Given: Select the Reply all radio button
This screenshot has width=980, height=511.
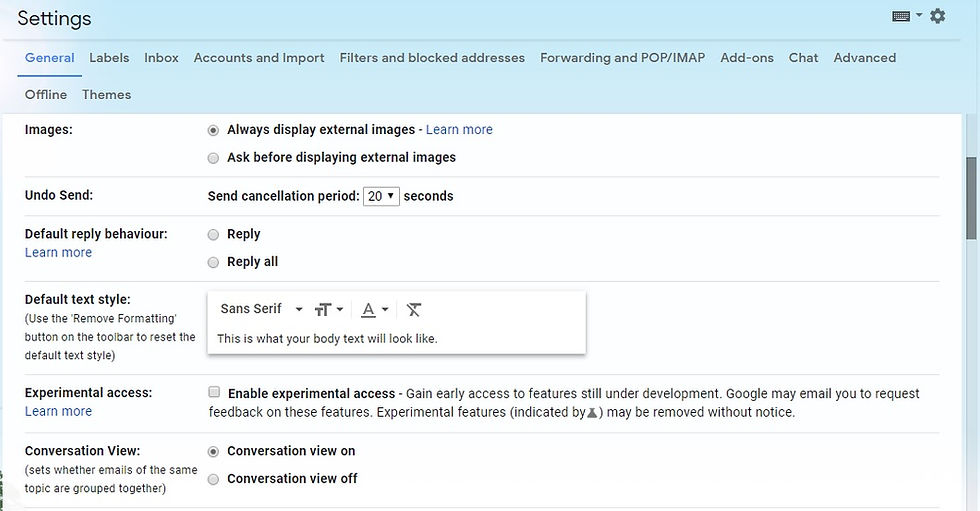Looking at the screenshot, I should pyautogui.click(x=214, y=262).
